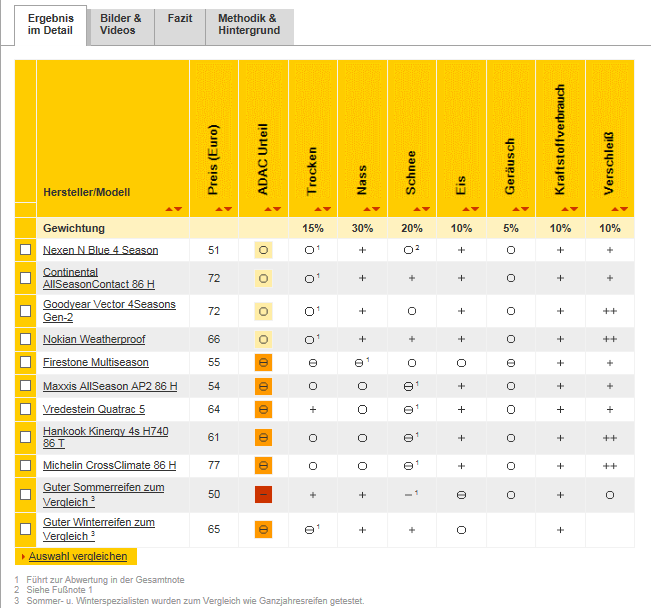Tick Goodyear Vector 4Seasons checkbox
This screenshot has width=651, height=608.
26,311
